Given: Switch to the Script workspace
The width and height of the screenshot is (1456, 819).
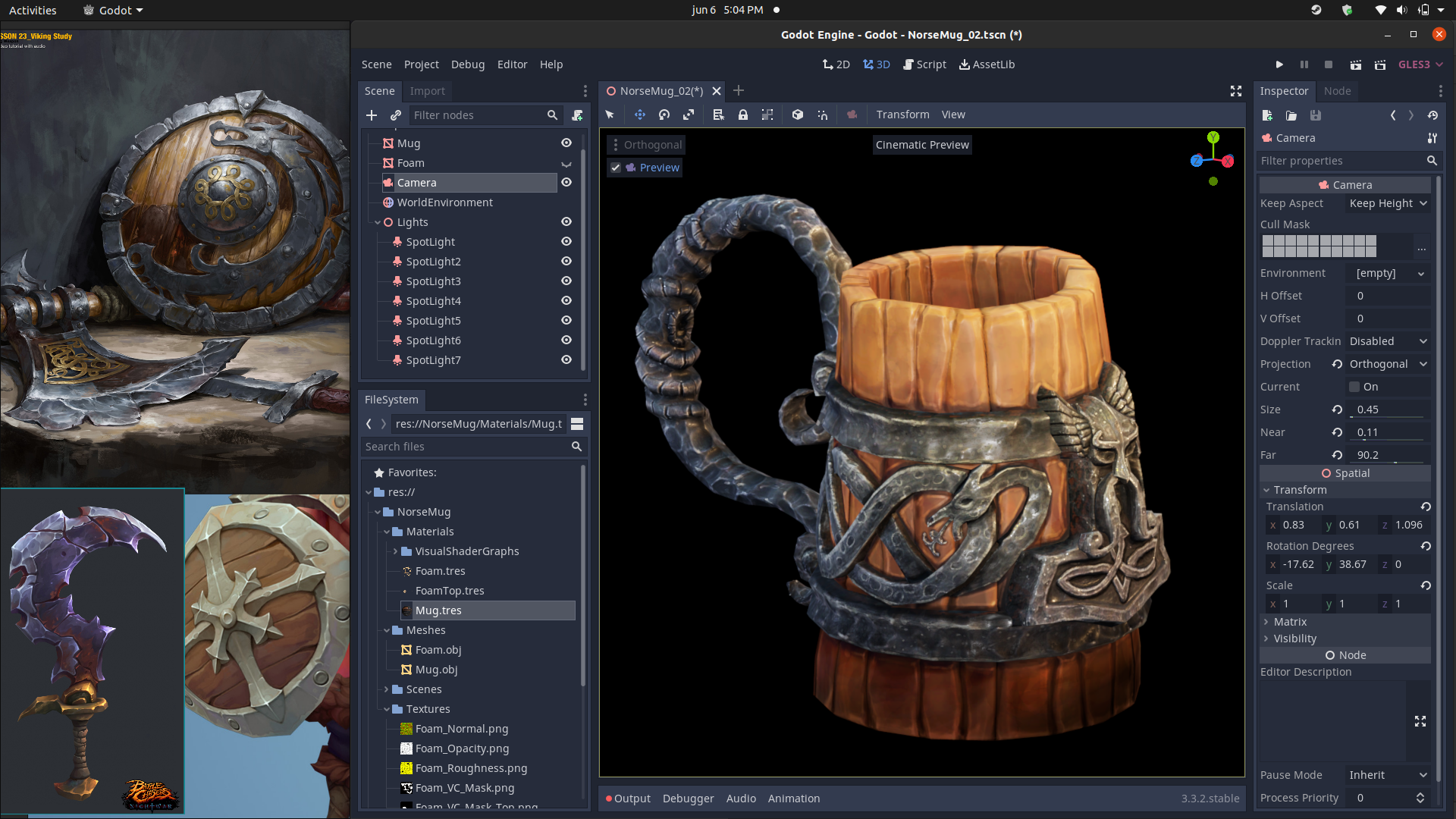Looking at the screenshot, I should coord(924,64).
